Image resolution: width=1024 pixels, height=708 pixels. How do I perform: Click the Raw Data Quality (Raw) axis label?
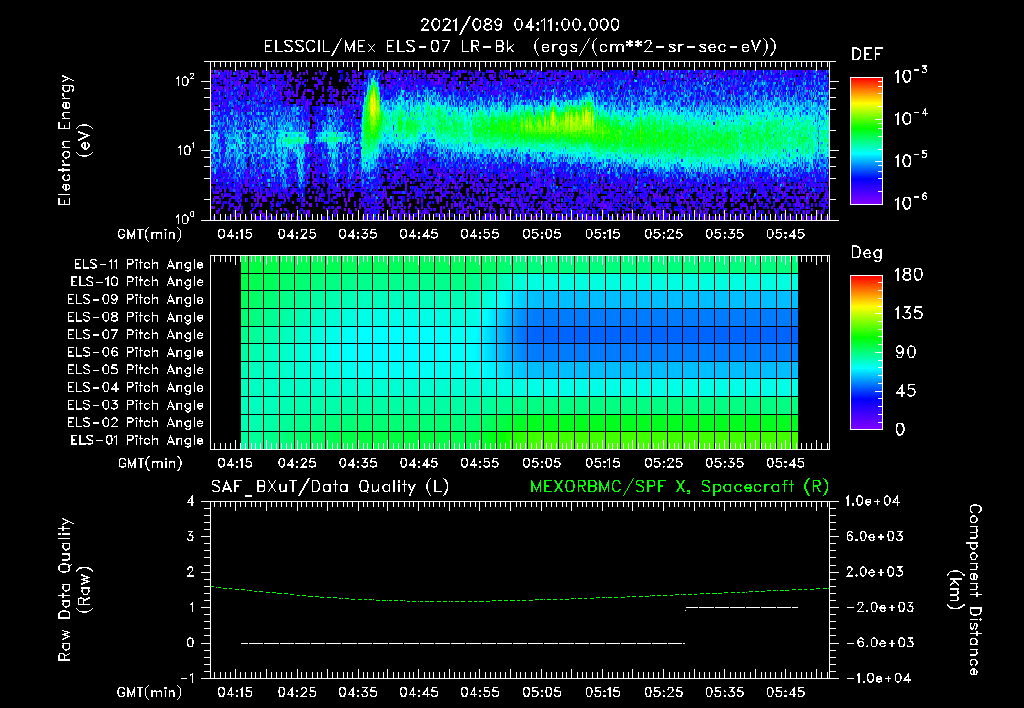pyautogui.click(x=74, y=589)
